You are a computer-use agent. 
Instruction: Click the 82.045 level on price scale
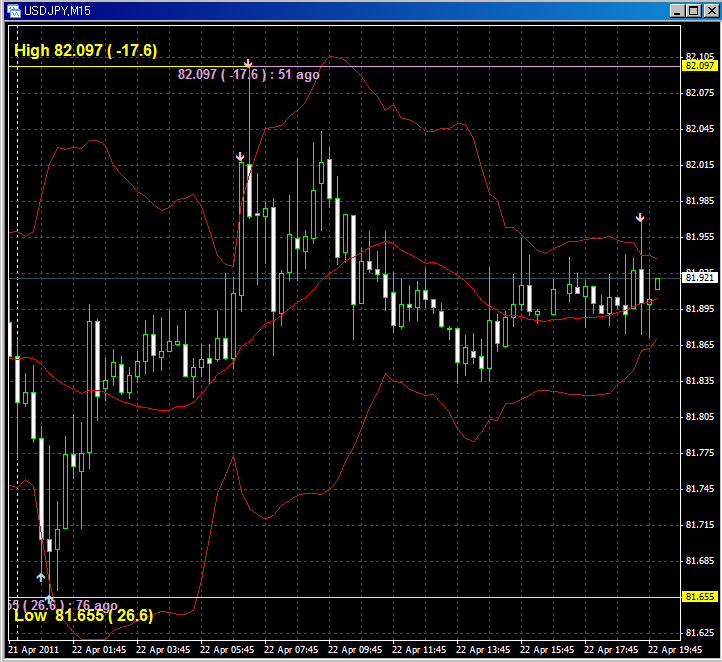pos(699,129)
